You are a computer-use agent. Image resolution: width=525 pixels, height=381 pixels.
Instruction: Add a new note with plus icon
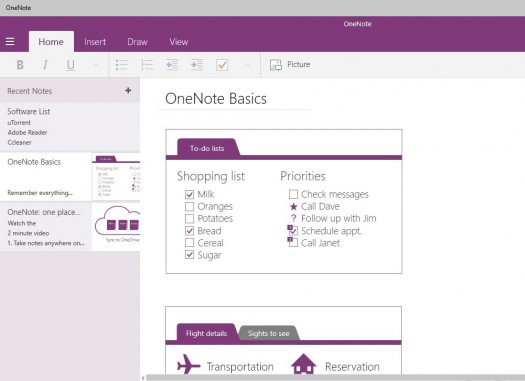[128, 90]
